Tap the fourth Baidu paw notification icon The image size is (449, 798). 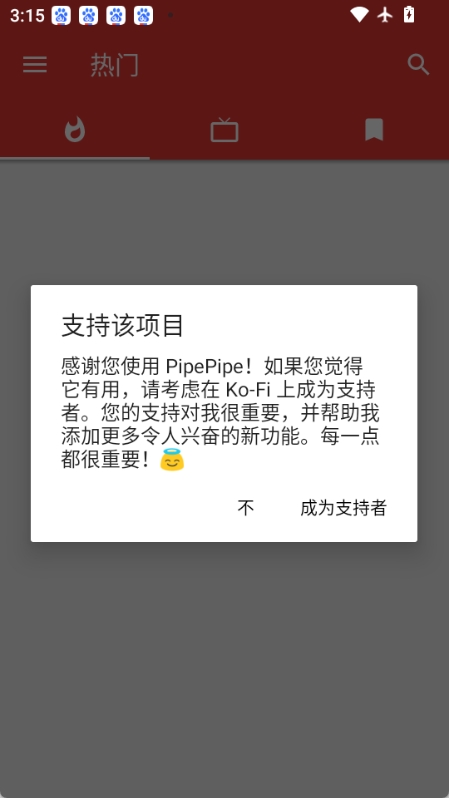[144, 15]
